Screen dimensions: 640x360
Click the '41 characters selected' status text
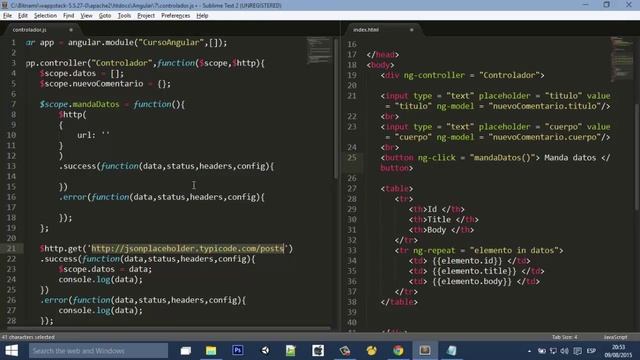28,337
